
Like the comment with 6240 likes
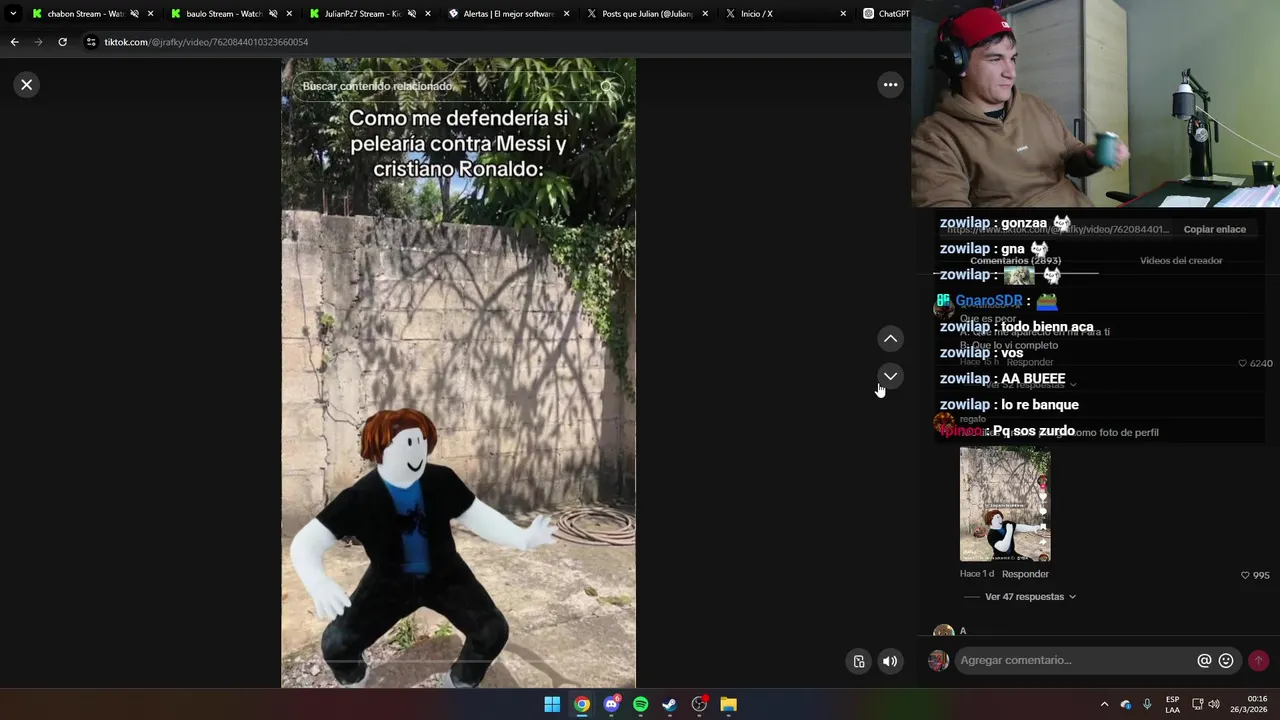pos(1243,363)
